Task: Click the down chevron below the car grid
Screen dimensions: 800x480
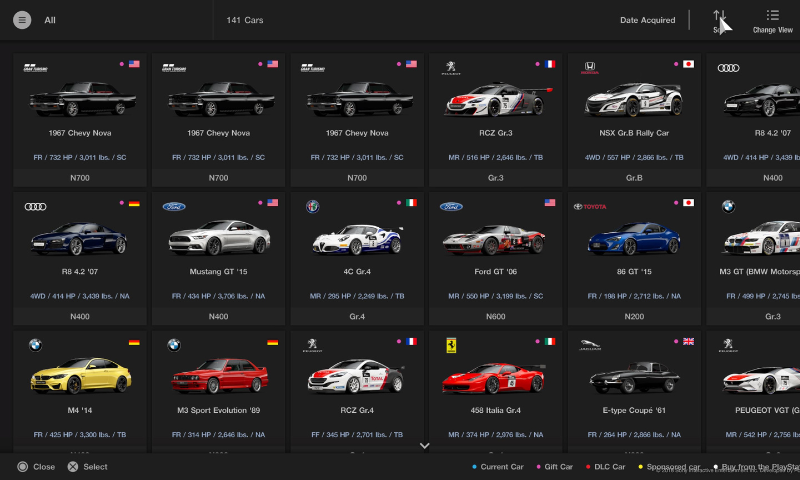Action: click(424, 446)
